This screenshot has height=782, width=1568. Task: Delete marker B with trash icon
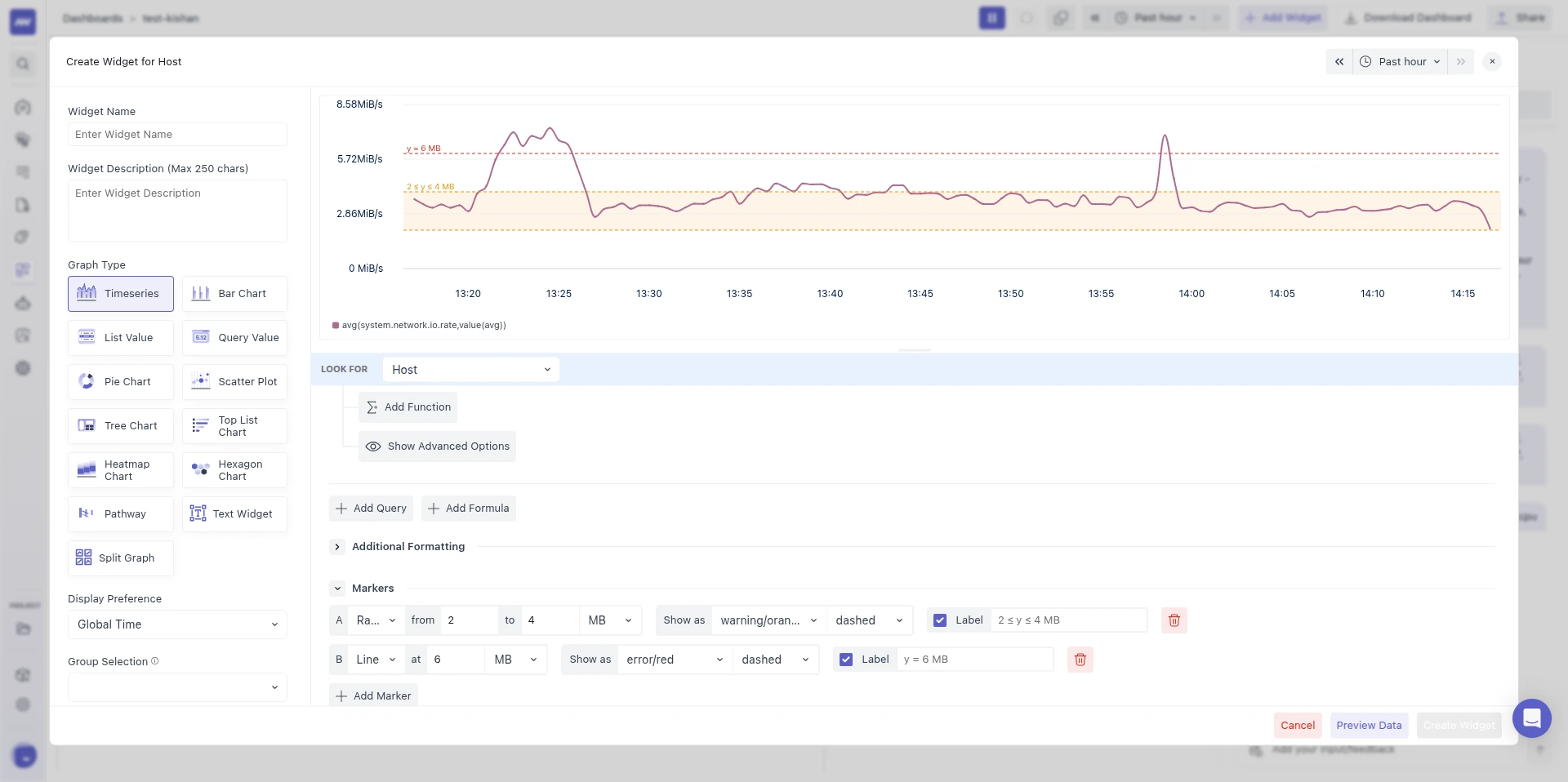1080,660
